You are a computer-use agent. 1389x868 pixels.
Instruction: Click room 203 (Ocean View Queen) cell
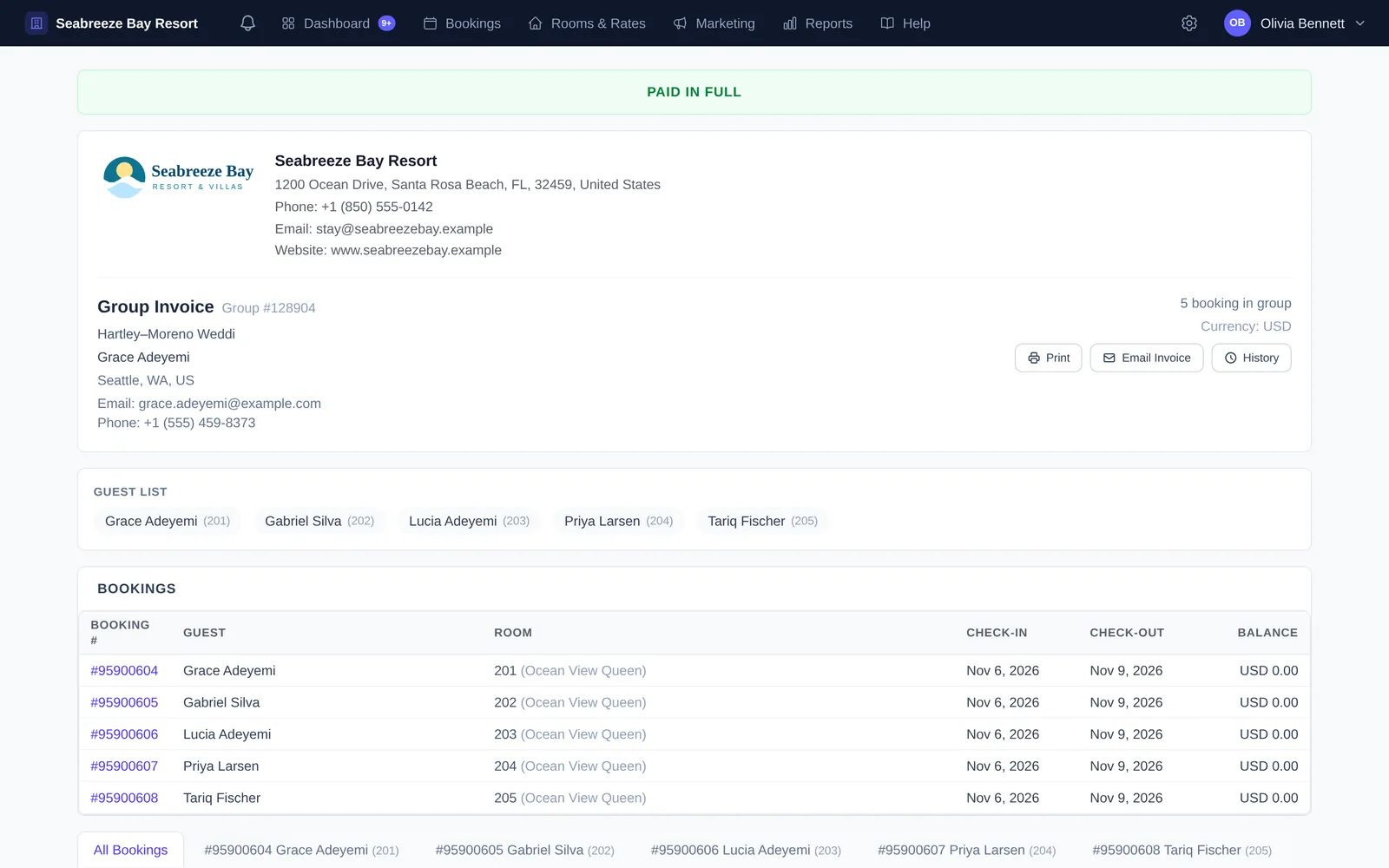coord(569,734)
